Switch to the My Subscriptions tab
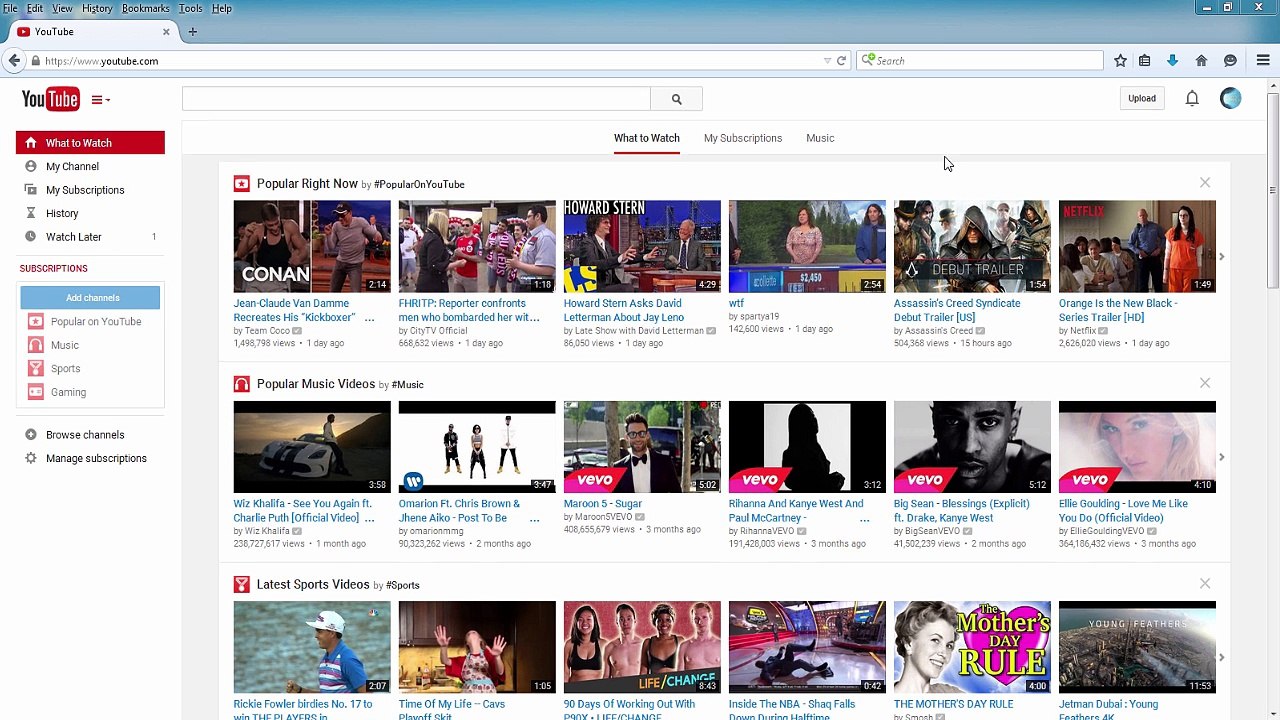The height and width of the screenshot is (720, 1280). [x=743, y=138]
